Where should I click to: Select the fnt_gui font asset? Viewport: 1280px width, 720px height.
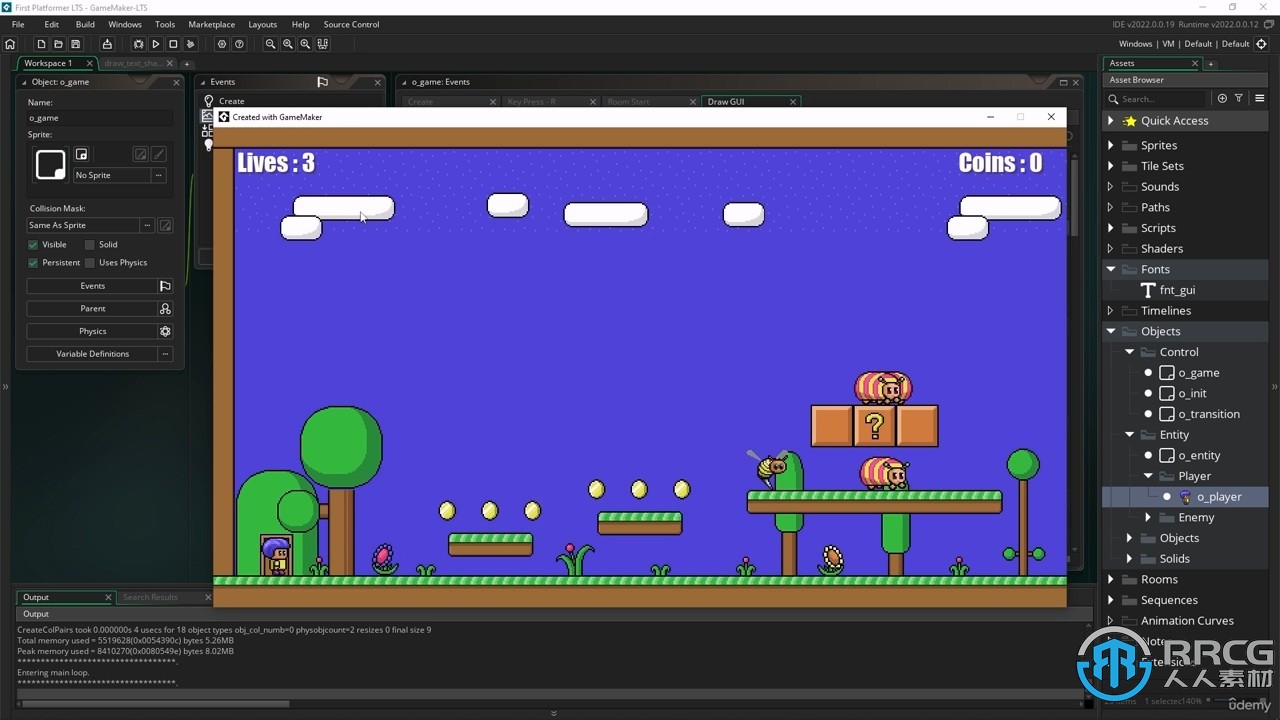1177,290
